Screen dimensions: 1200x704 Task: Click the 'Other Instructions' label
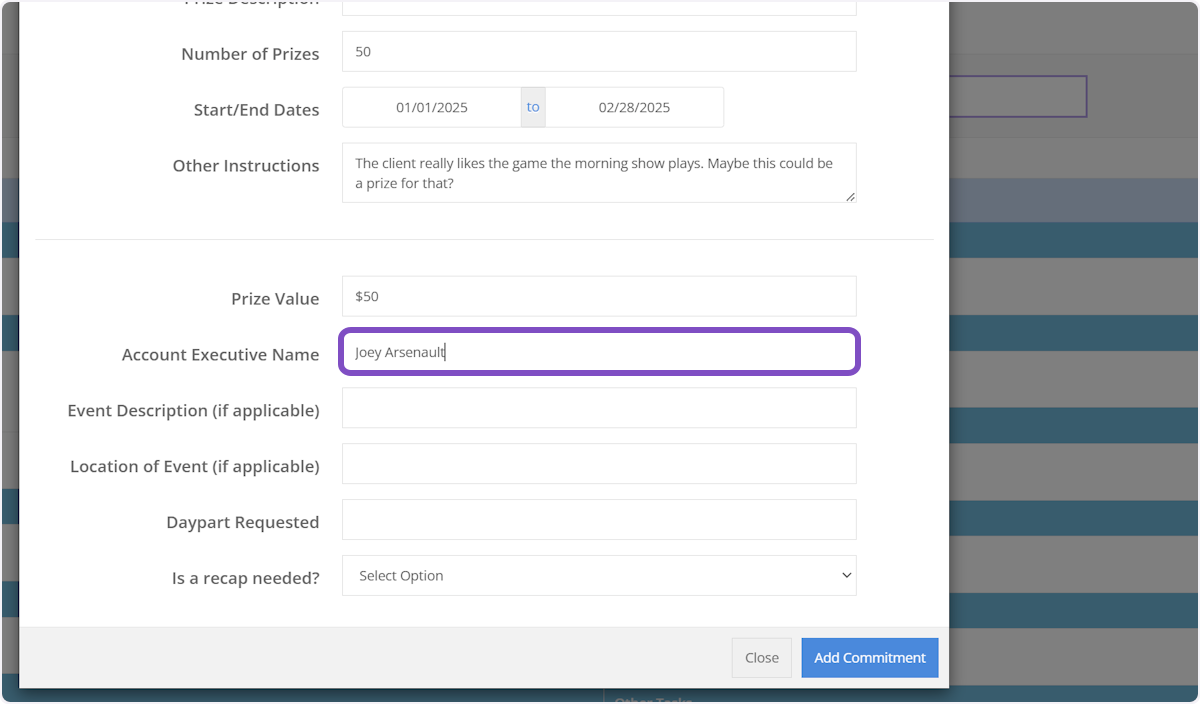pyautogui.click(x=246, y=166)
